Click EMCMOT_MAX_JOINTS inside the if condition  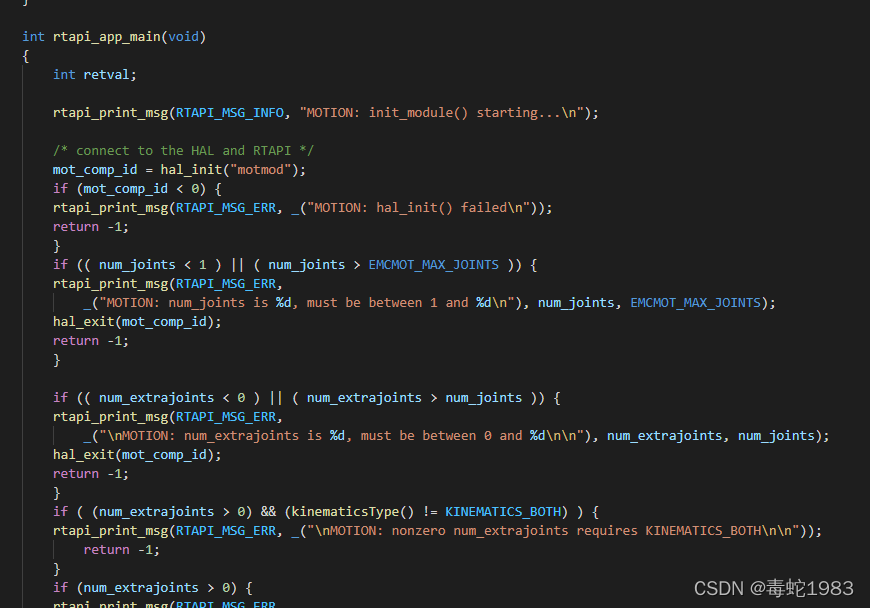[433, 265]
